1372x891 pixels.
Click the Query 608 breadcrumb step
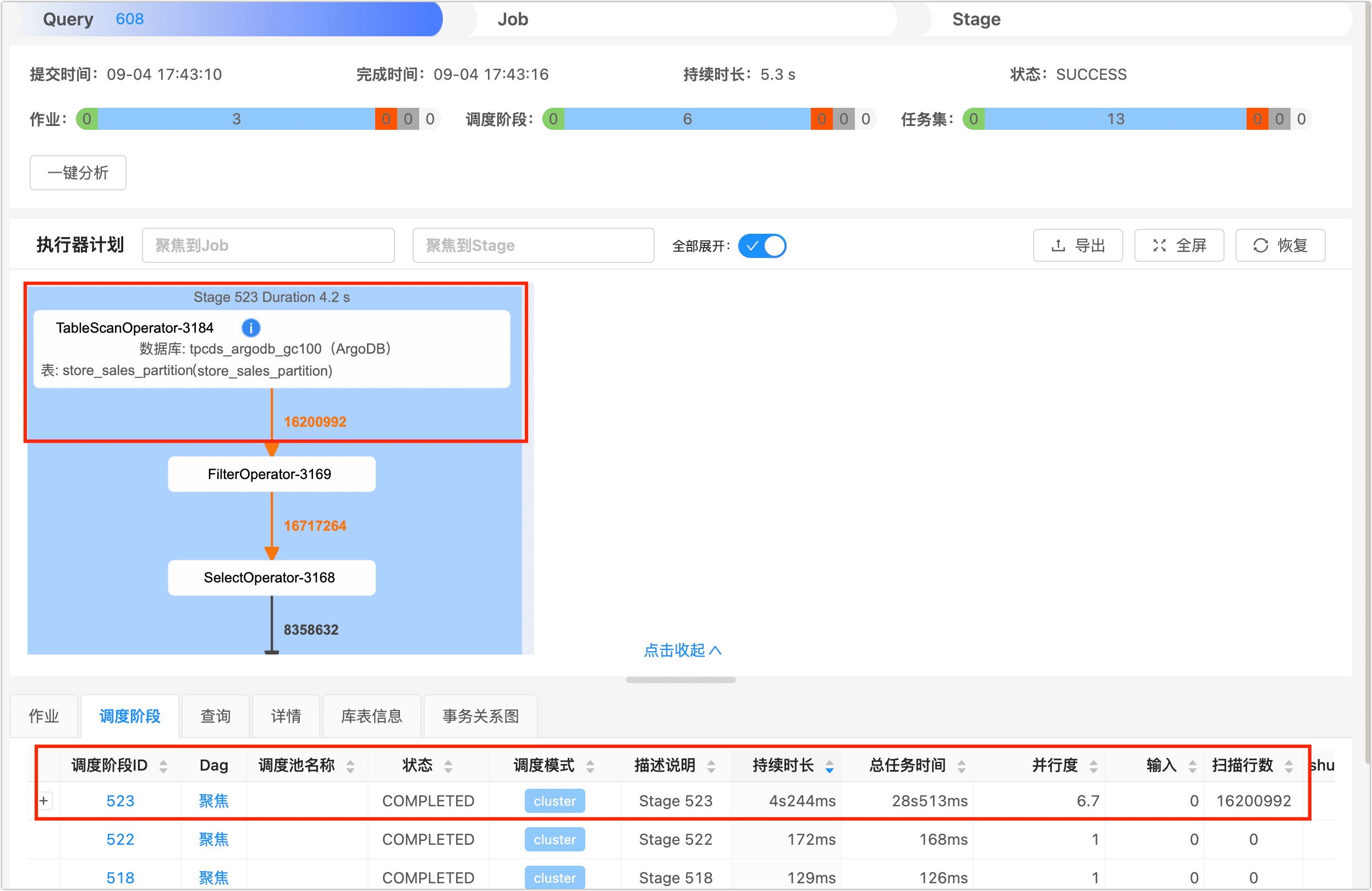coord(231,19)
